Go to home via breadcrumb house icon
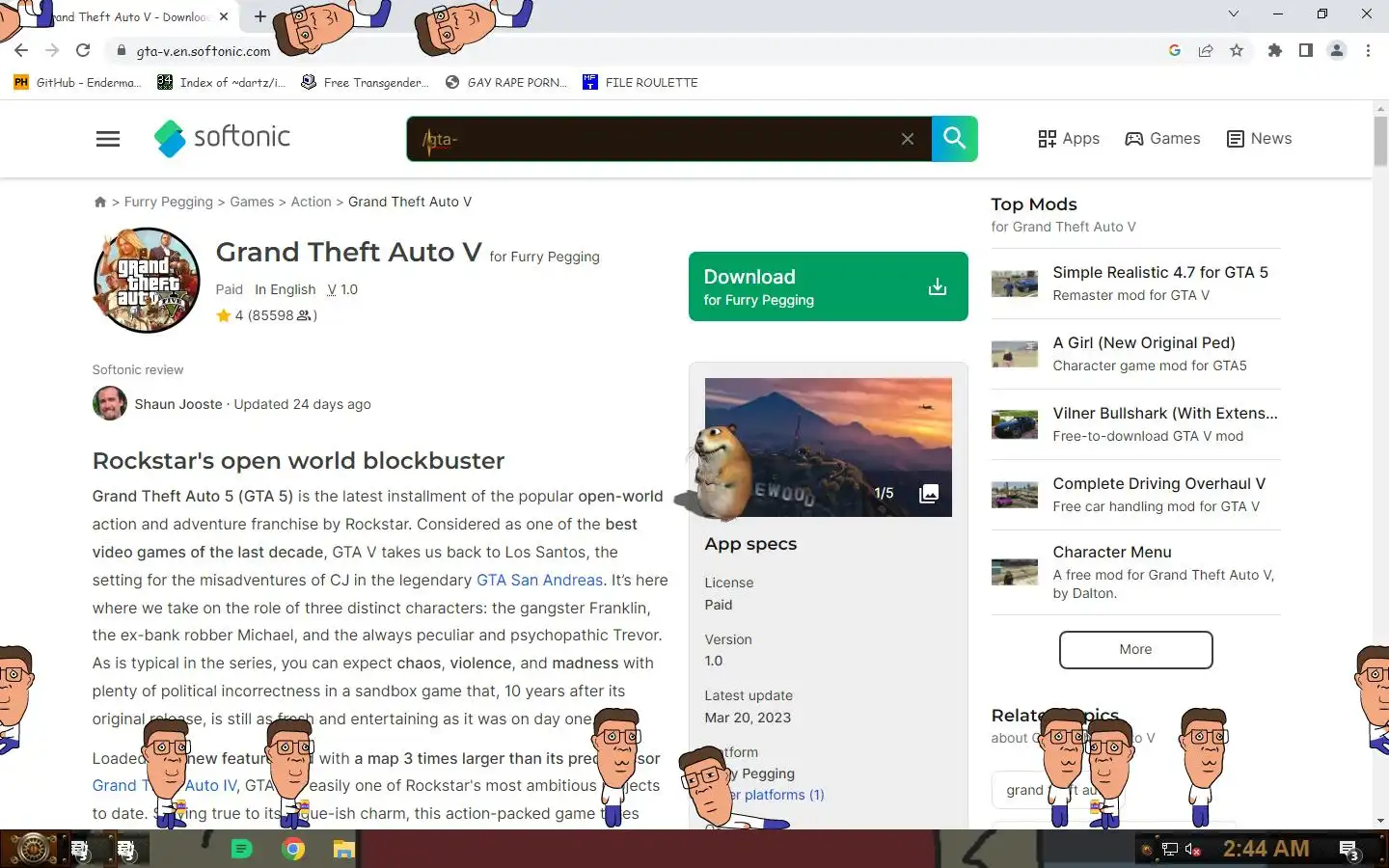 pyautogui.click(x=99, y=202)
